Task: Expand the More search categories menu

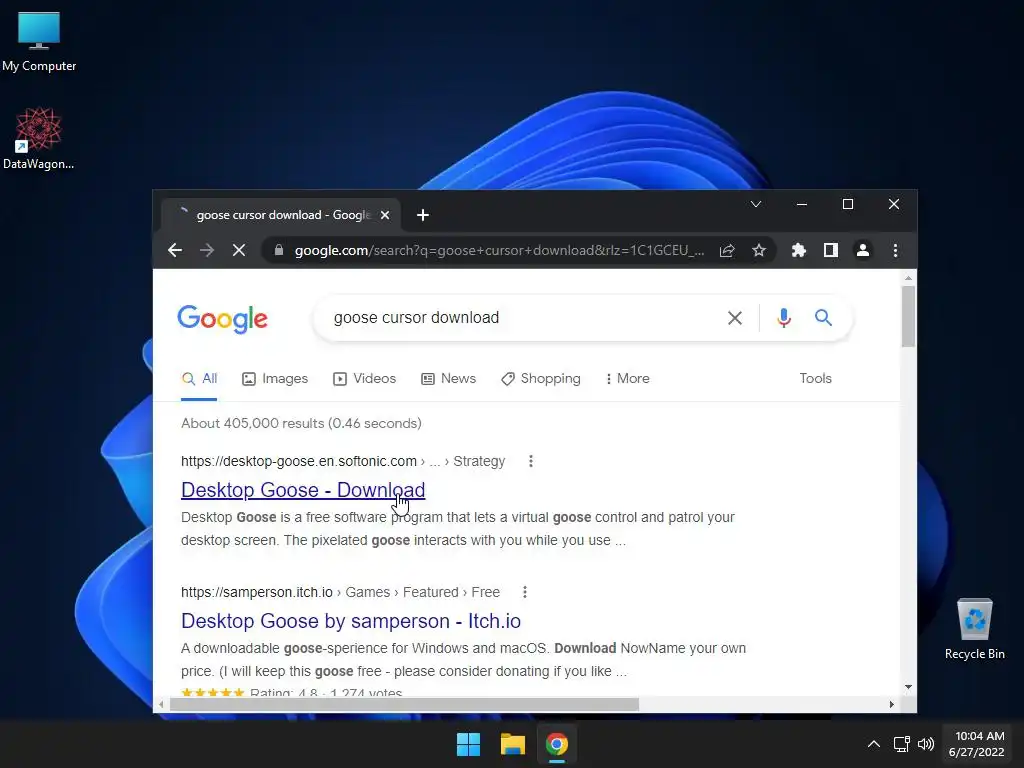Action: (628, 379)
